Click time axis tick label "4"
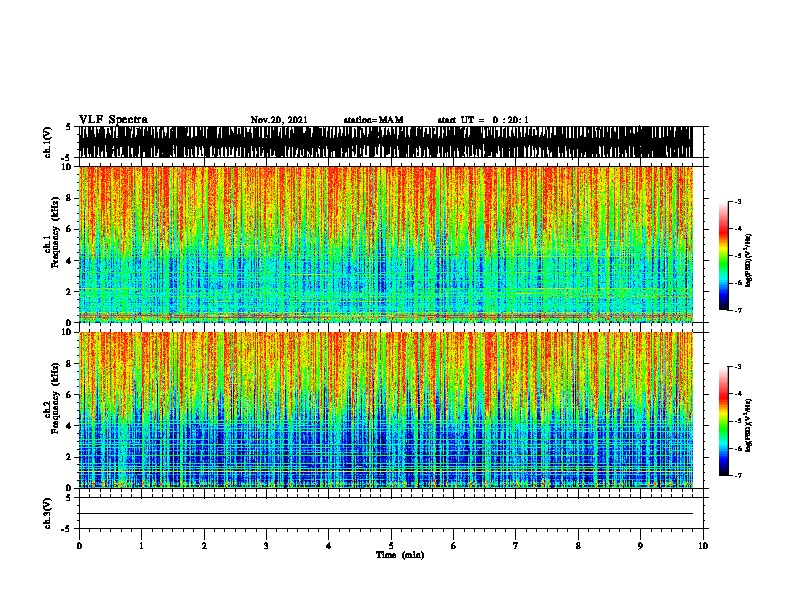Viewport: 792px width, 612px height. 329,546
